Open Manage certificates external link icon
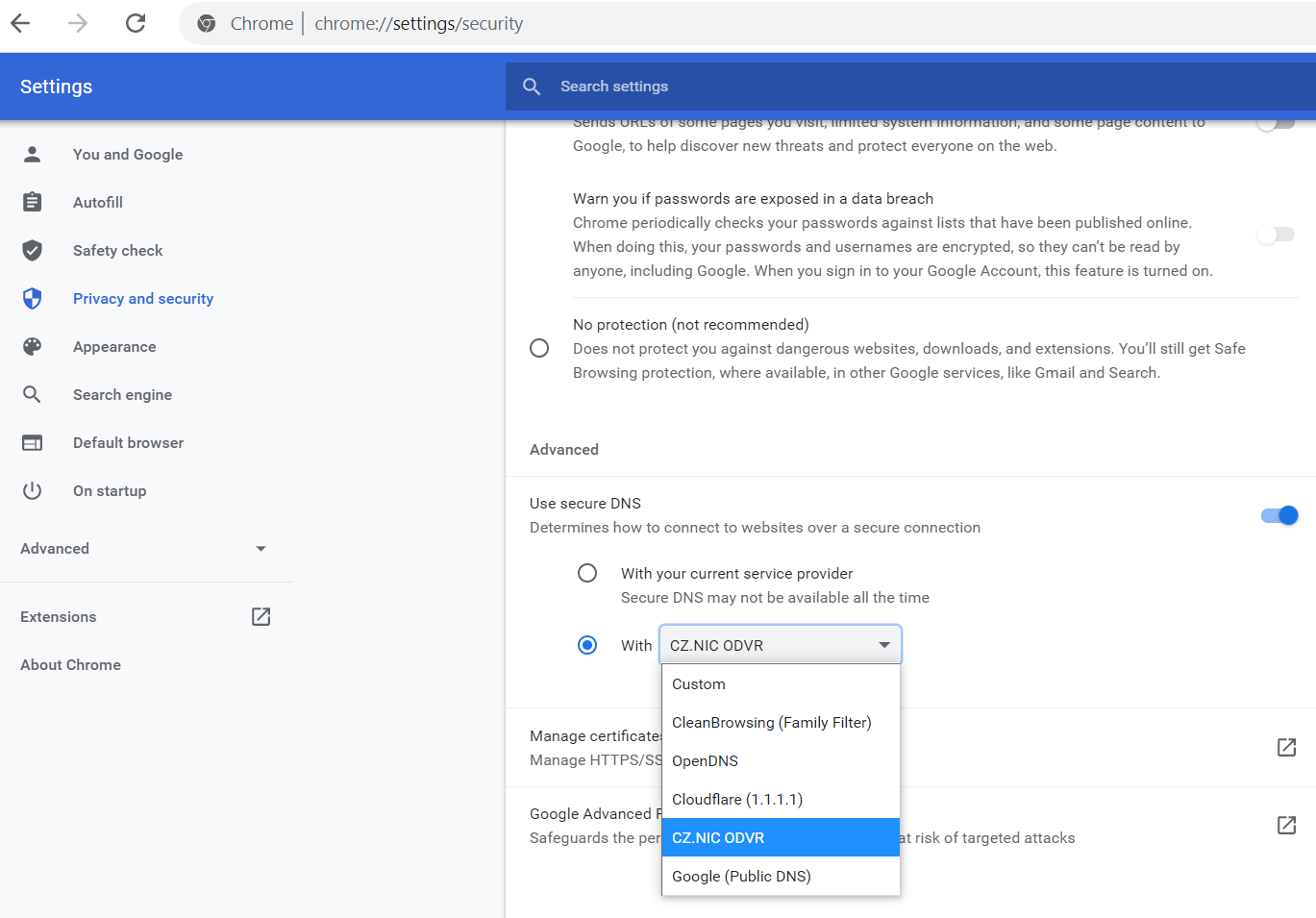 1287,747
